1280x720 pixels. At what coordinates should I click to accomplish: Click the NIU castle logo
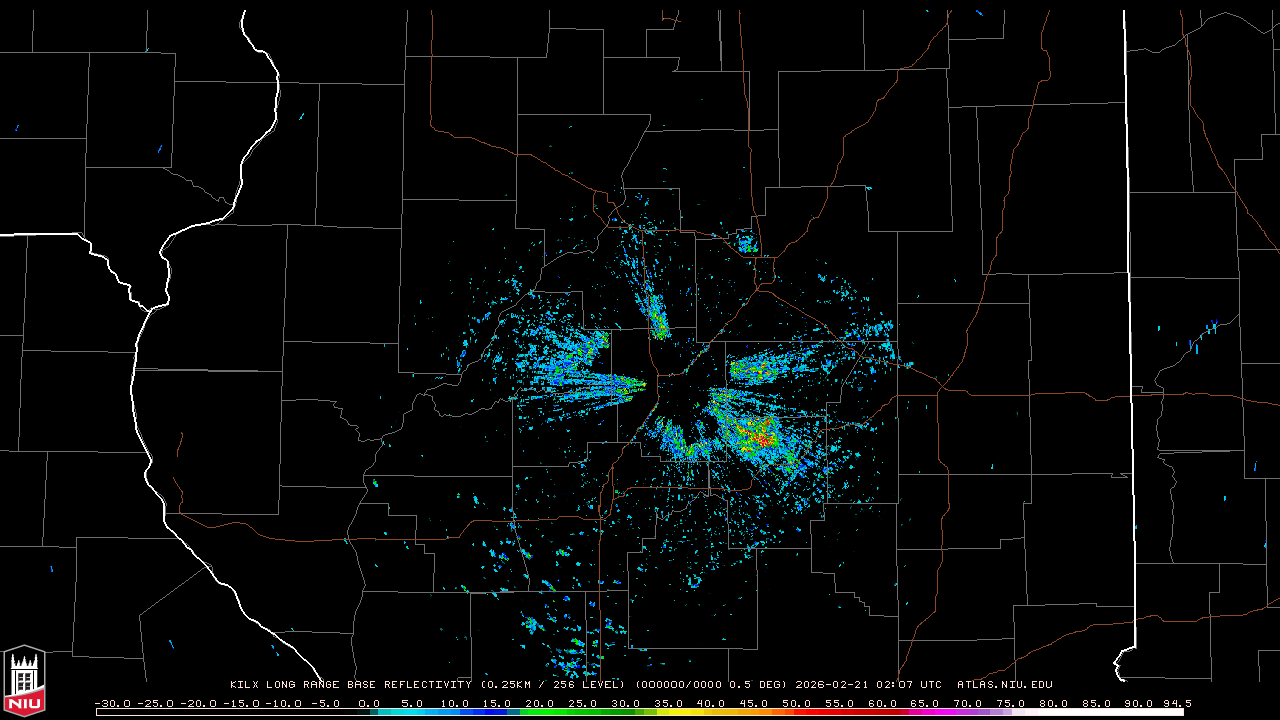point(24,682)
